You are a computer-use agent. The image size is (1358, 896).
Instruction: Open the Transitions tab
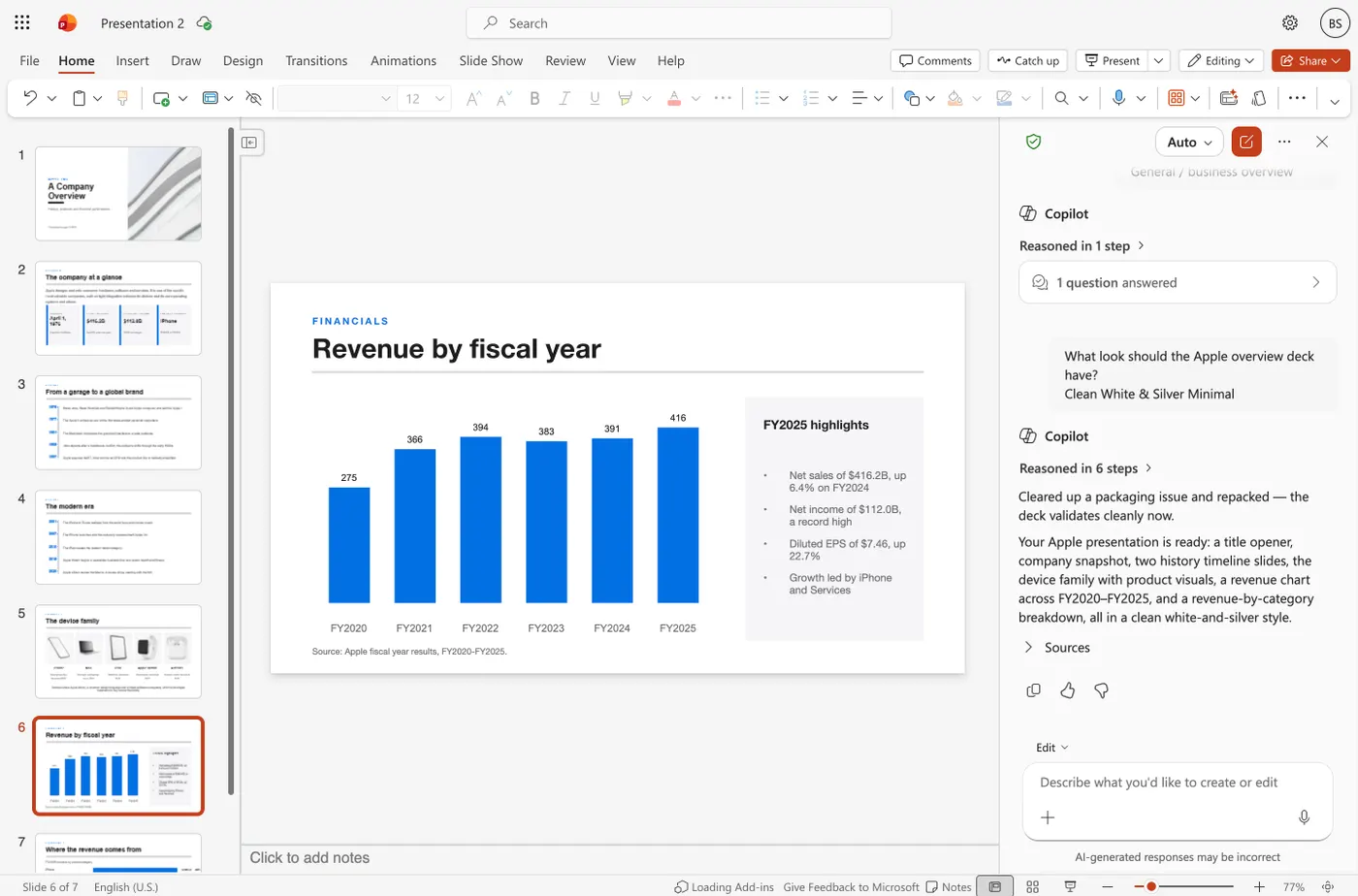316,60
